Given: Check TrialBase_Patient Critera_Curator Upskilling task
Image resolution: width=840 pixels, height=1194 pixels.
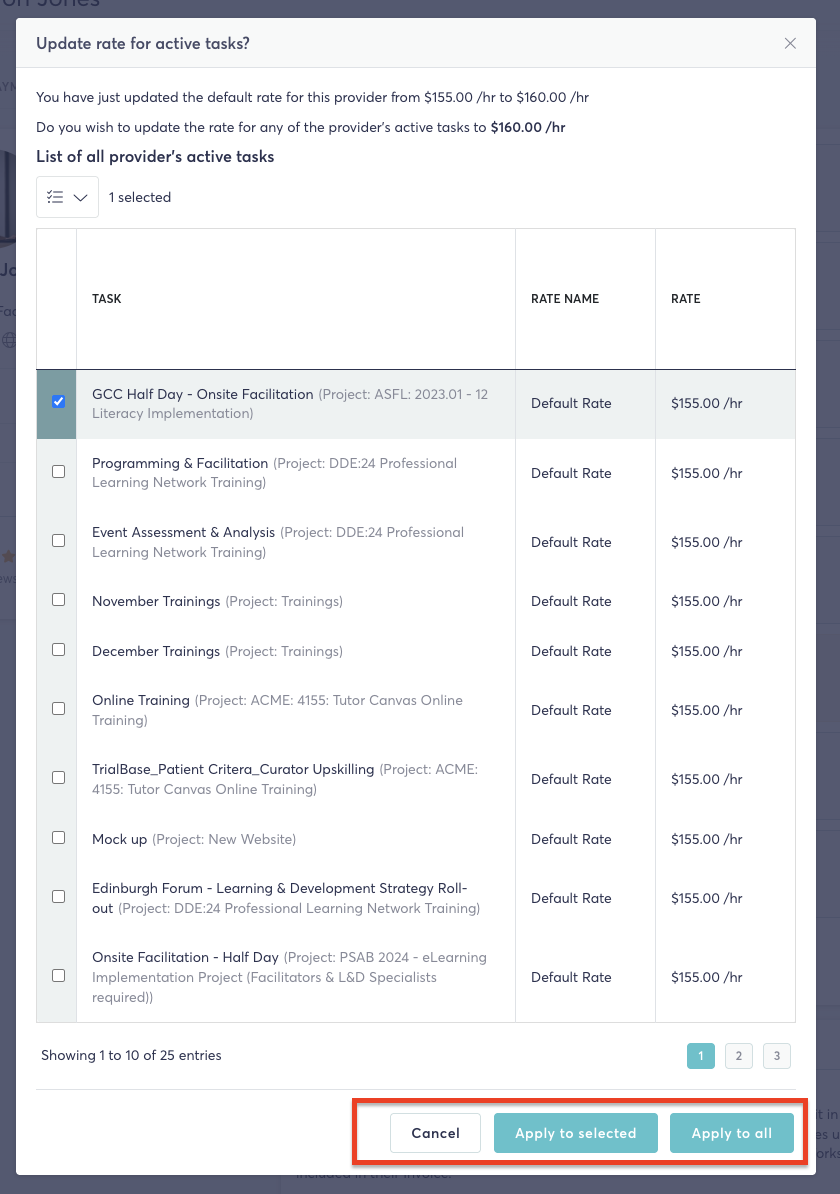Looking at the screenshot, I should (58, 778).
